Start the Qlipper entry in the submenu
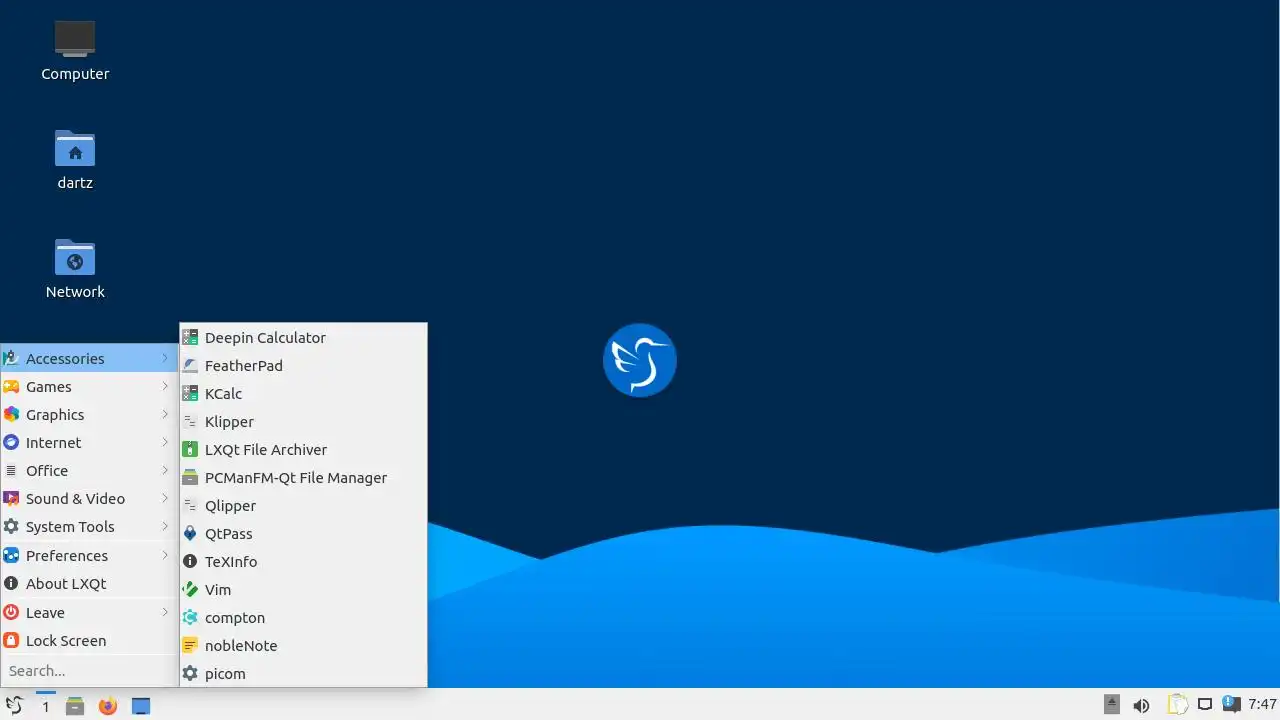Screen dimensions: 1280x720 tap(303, 506)
